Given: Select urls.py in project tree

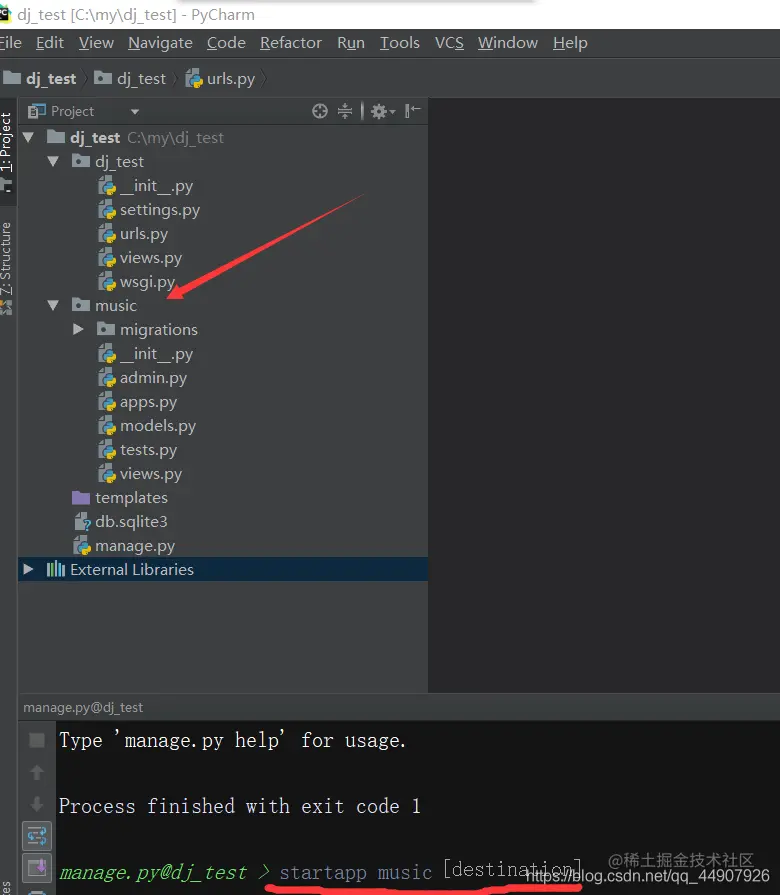Looking at the screenshot, I should [x=133, y=234].
